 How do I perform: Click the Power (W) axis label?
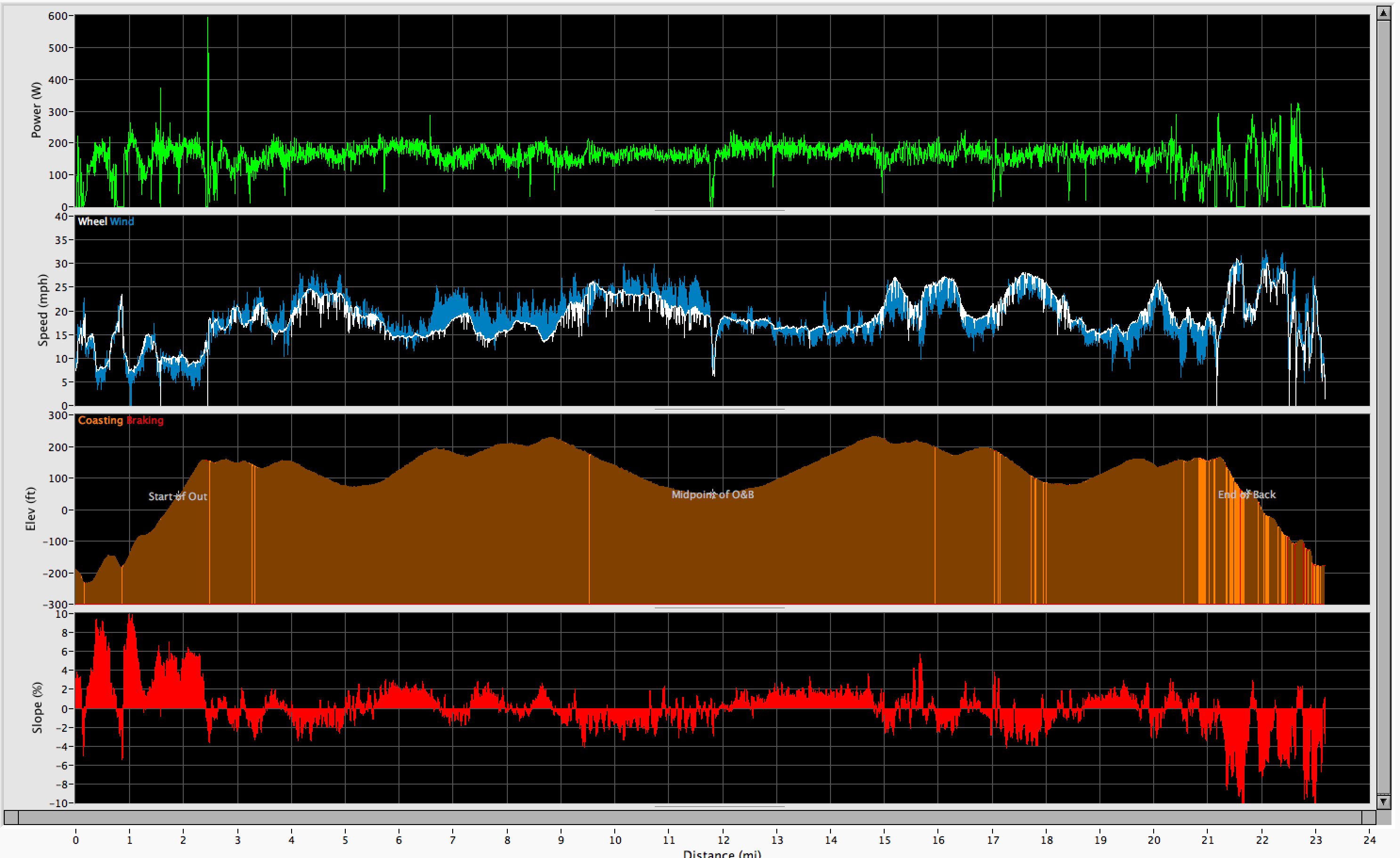[36, 110]
